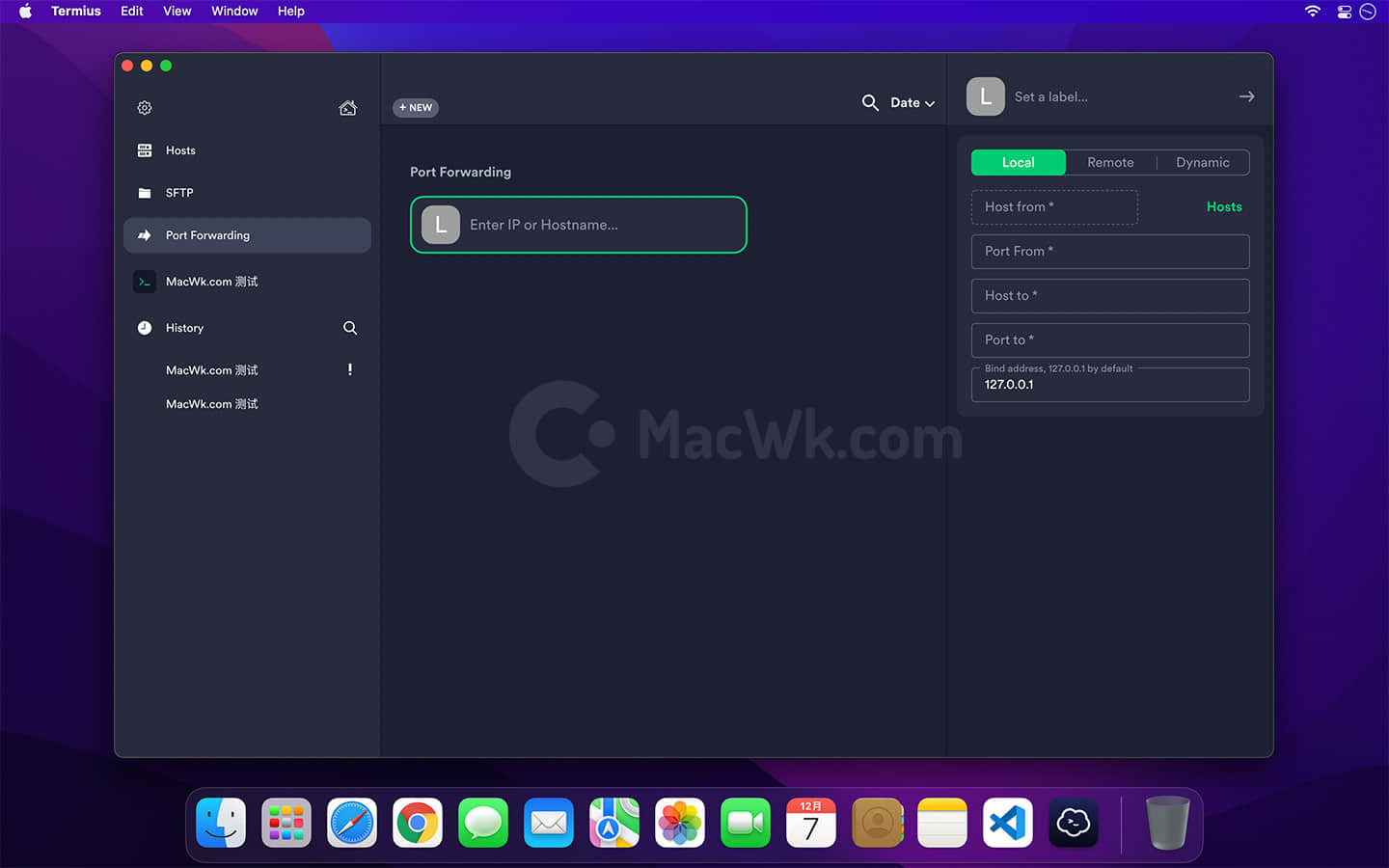Click the Host to field
The width and height of the screenshot is (1389, 868).
click(x=1110, y=296)
